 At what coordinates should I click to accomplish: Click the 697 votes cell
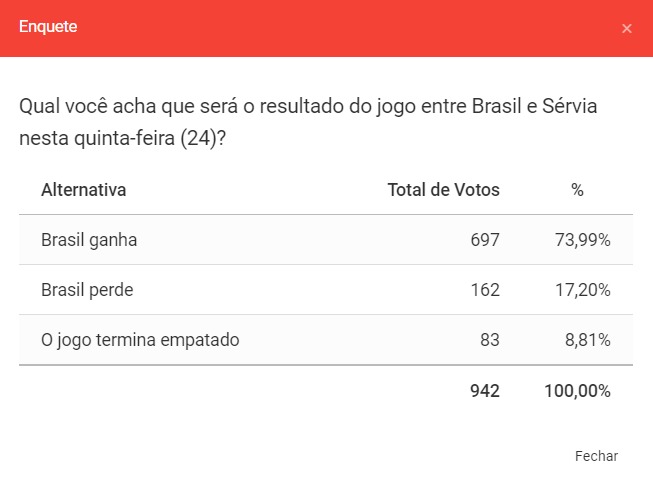(484, 240)
